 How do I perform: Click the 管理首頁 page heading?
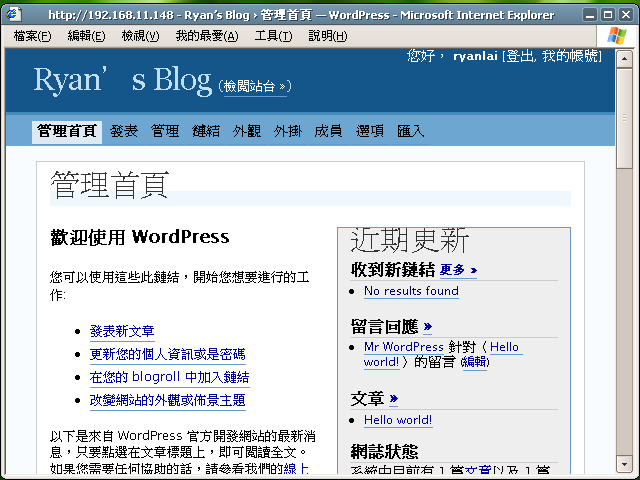109,185
